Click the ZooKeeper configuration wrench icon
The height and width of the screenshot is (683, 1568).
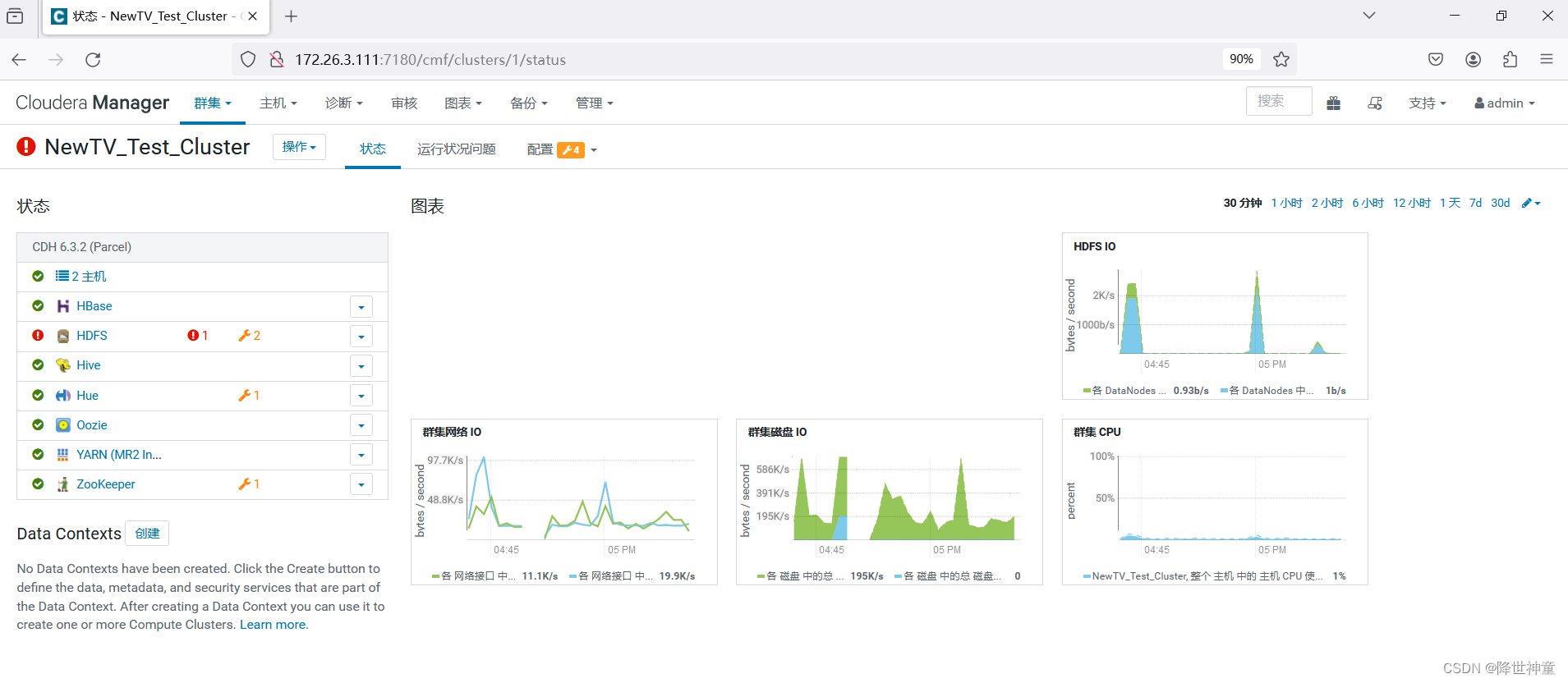click(244, 484)
